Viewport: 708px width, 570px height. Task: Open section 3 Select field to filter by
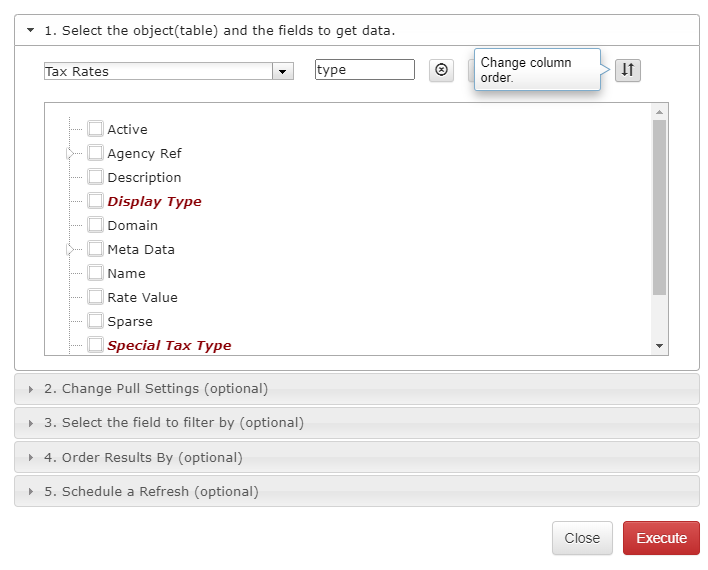tap(357, 423)
